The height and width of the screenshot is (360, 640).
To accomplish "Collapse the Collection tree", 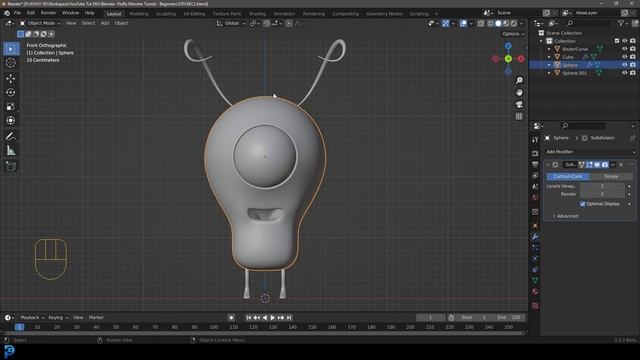I will coord(541,41).
